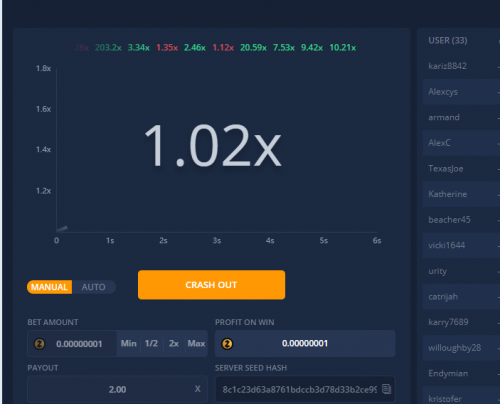
Task: Open the 20.59x crash history result
Action: point(253,48)
